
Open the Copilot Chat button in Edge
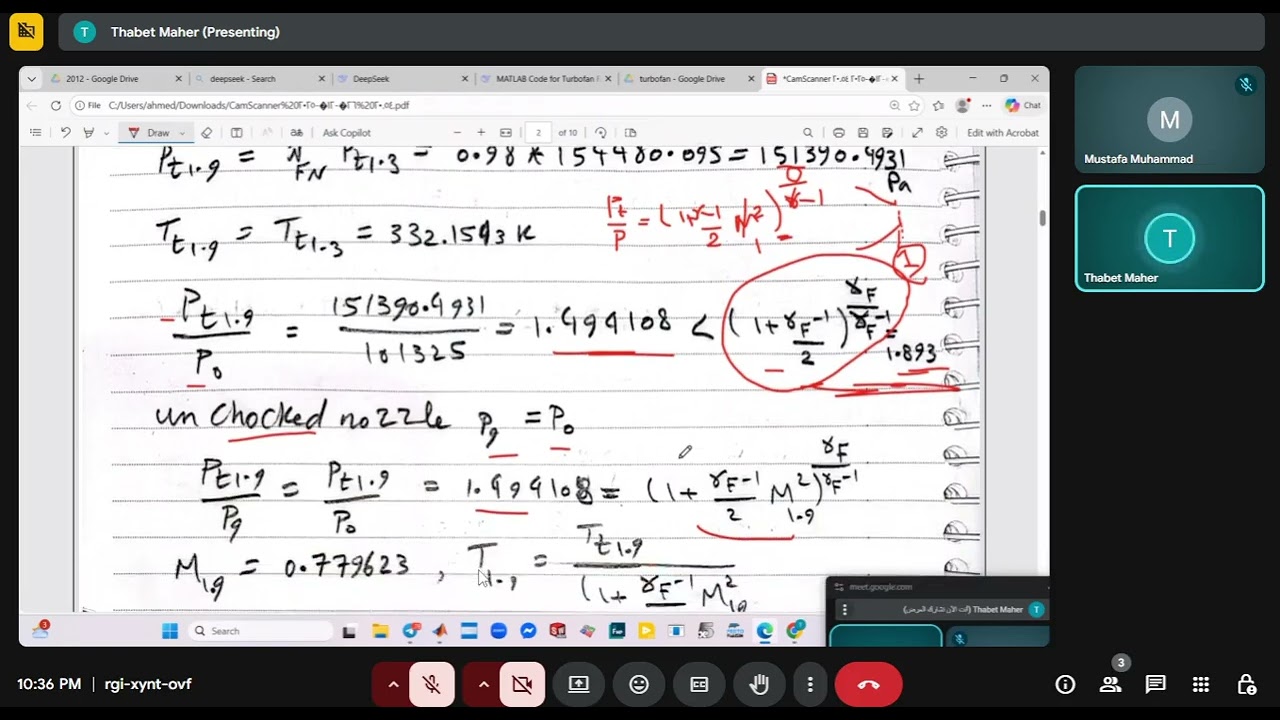1023,105
